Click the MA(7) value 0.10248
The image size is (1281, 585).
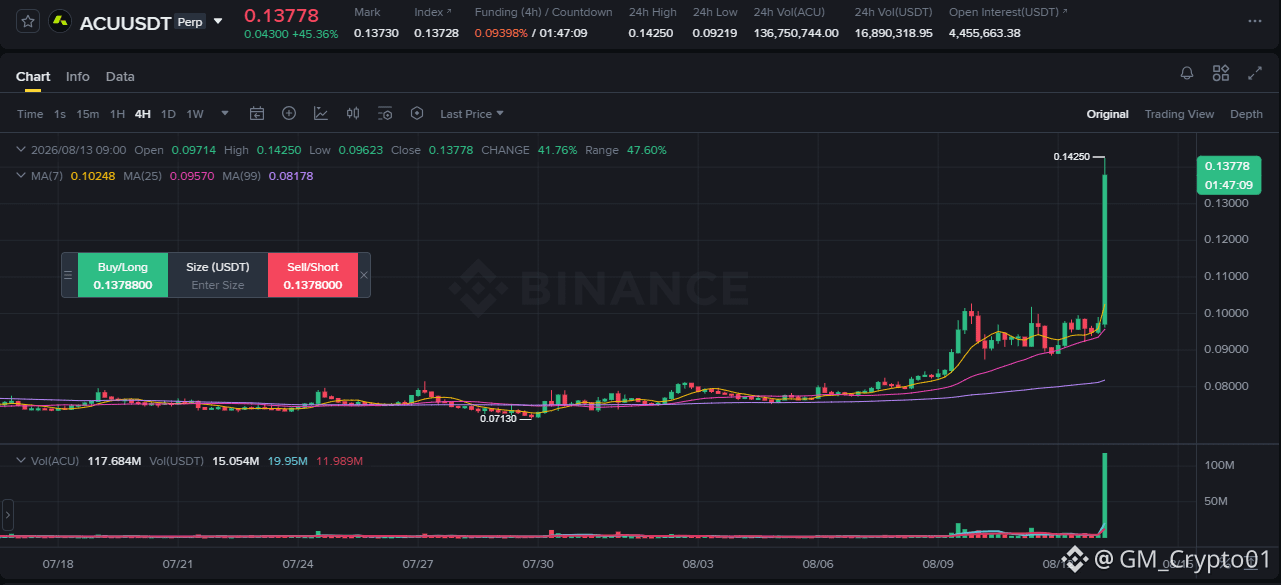91,176
